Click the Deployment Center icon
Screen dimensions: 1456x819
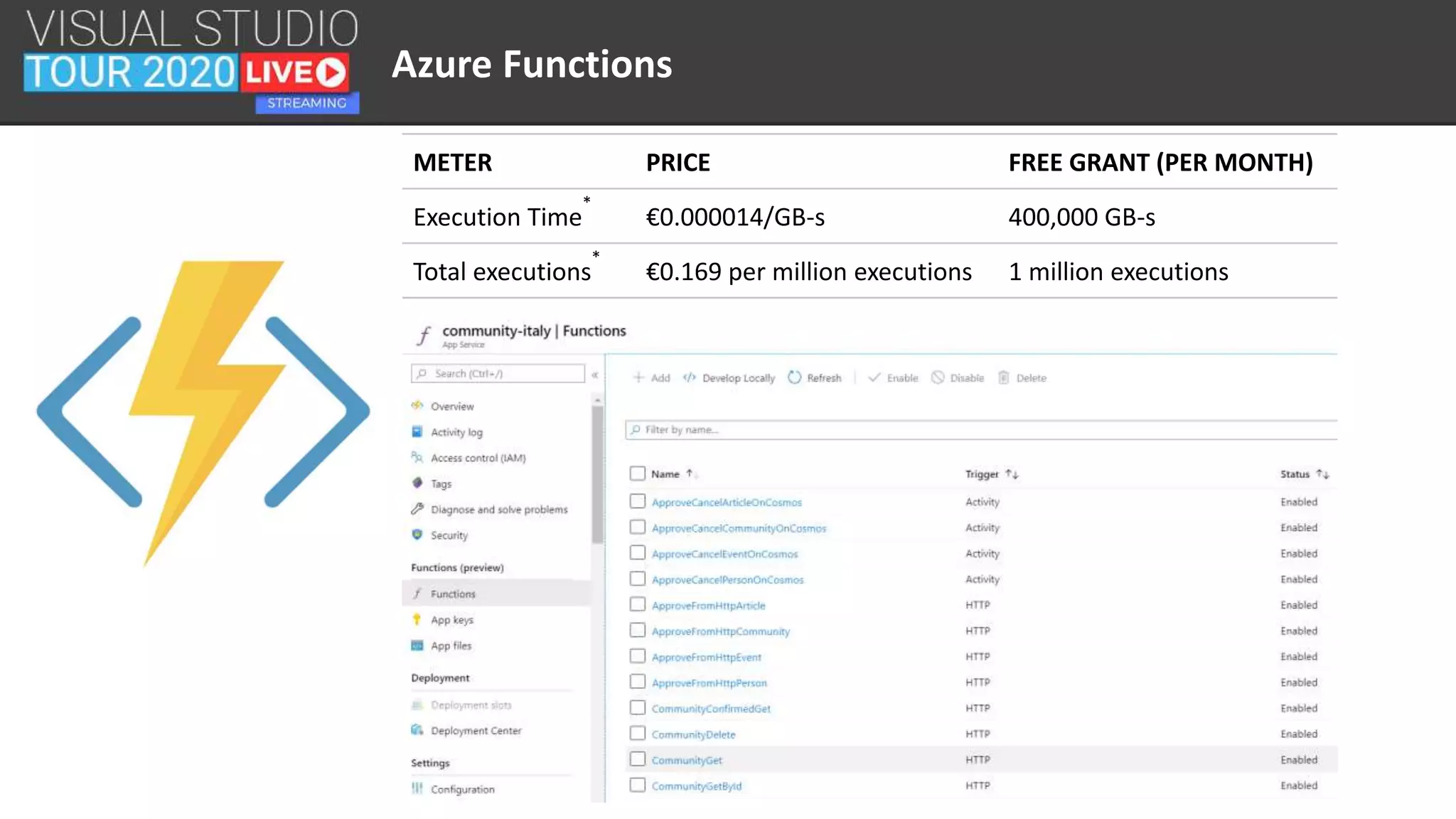pyautogui.click(x=417, y=730)
